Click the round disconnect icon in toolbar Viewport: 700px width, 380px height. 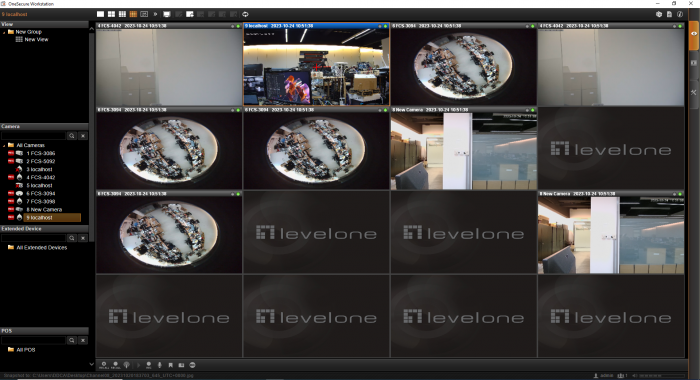(x=192, y=365)
